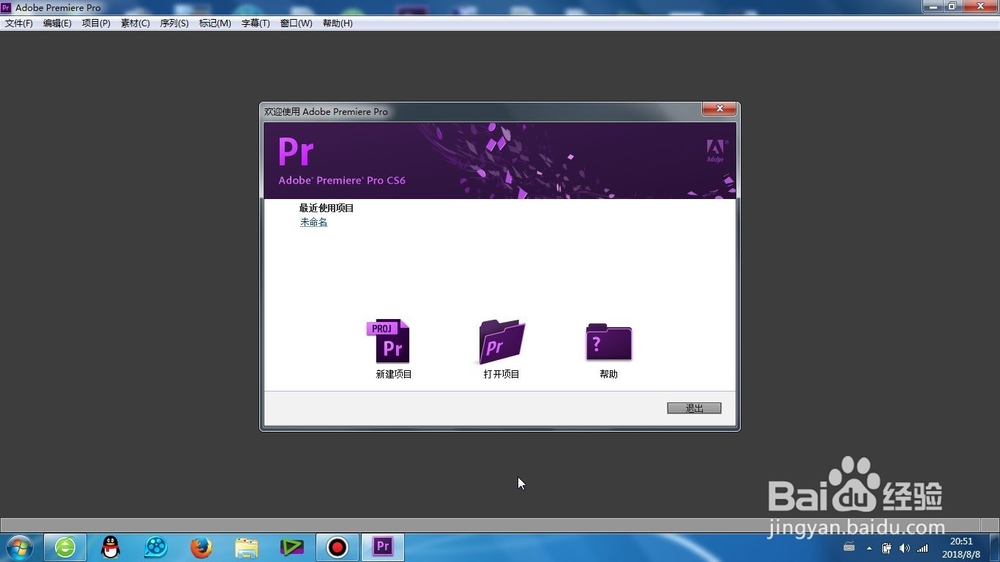Screen dimensions: 1000x562
Task: Open QQ penguin from the taskbar
Action: pos(110,547)
